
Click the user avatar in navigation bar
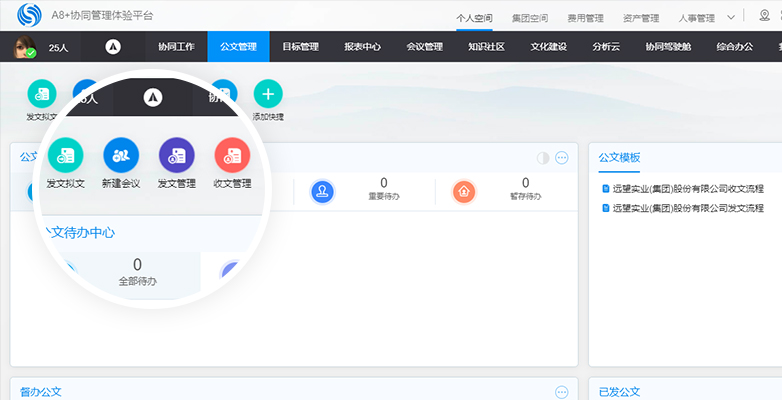pos(25,46)
